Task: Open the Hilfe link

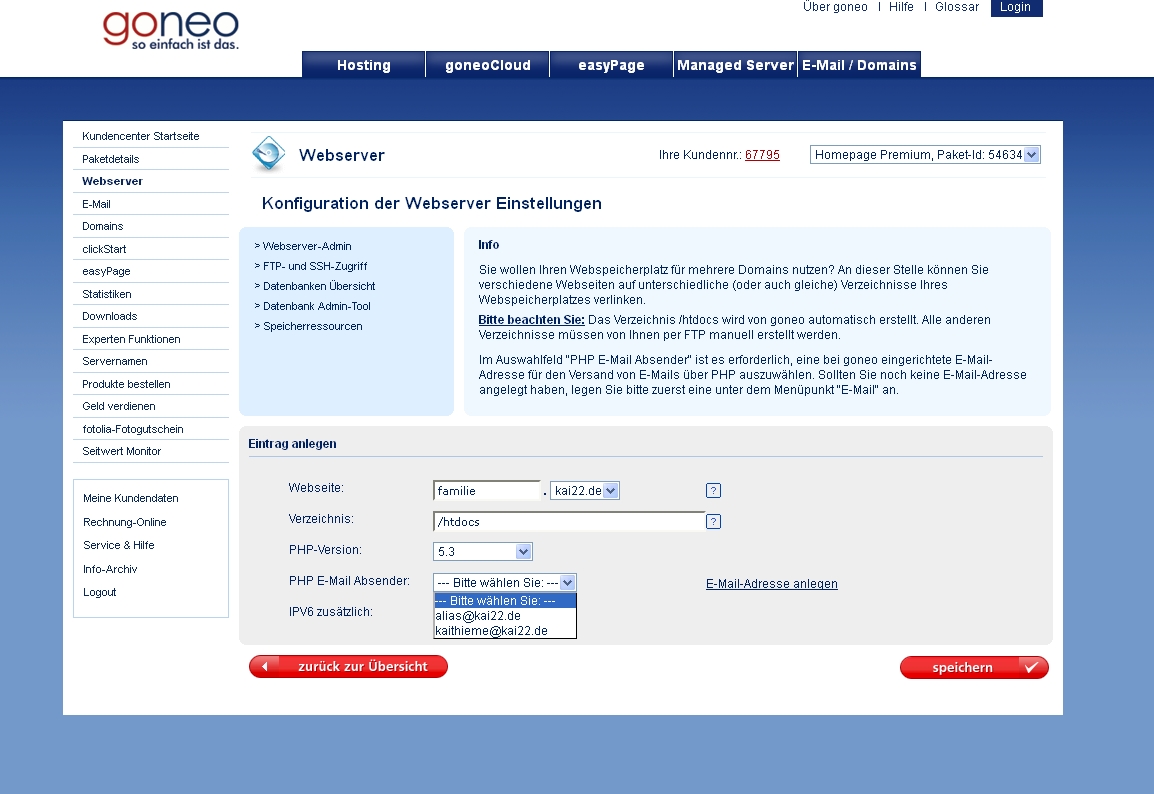Action: coord(901,7)
